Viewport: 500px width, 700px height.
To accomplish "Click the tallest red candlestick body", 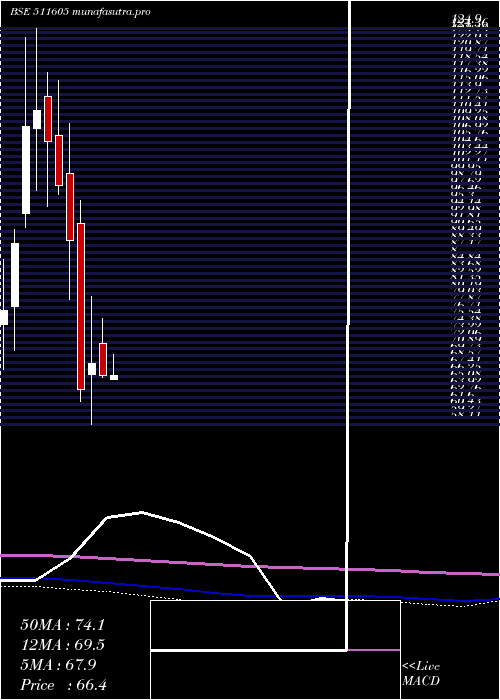I will click(81, 306).
